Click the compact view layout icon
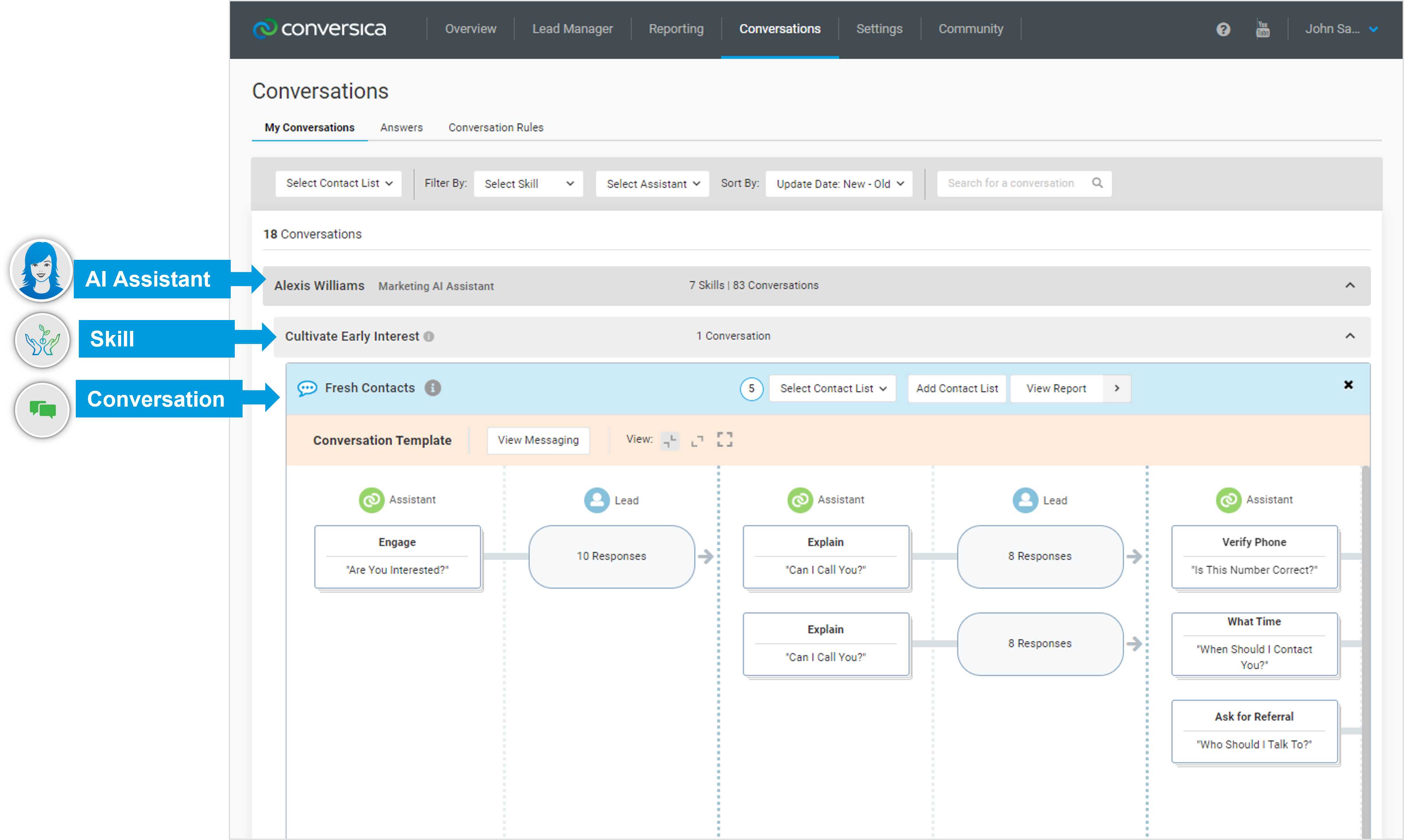This screenshot has width=1404, height=840. 670,440
